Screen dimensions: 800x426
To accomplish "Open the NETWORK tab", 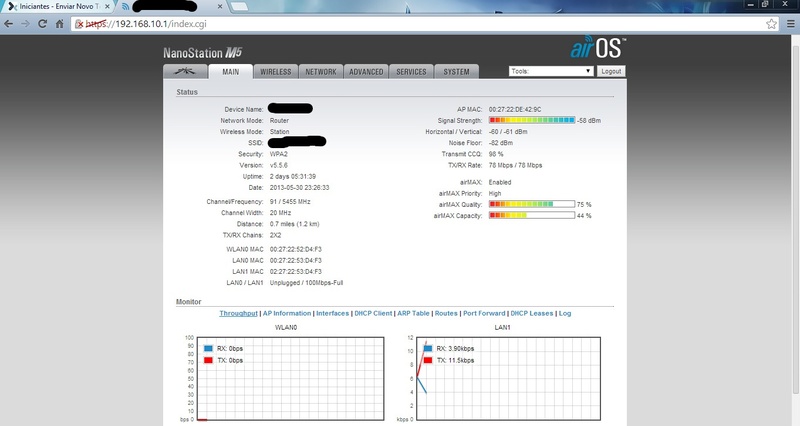I will [321, 72].
